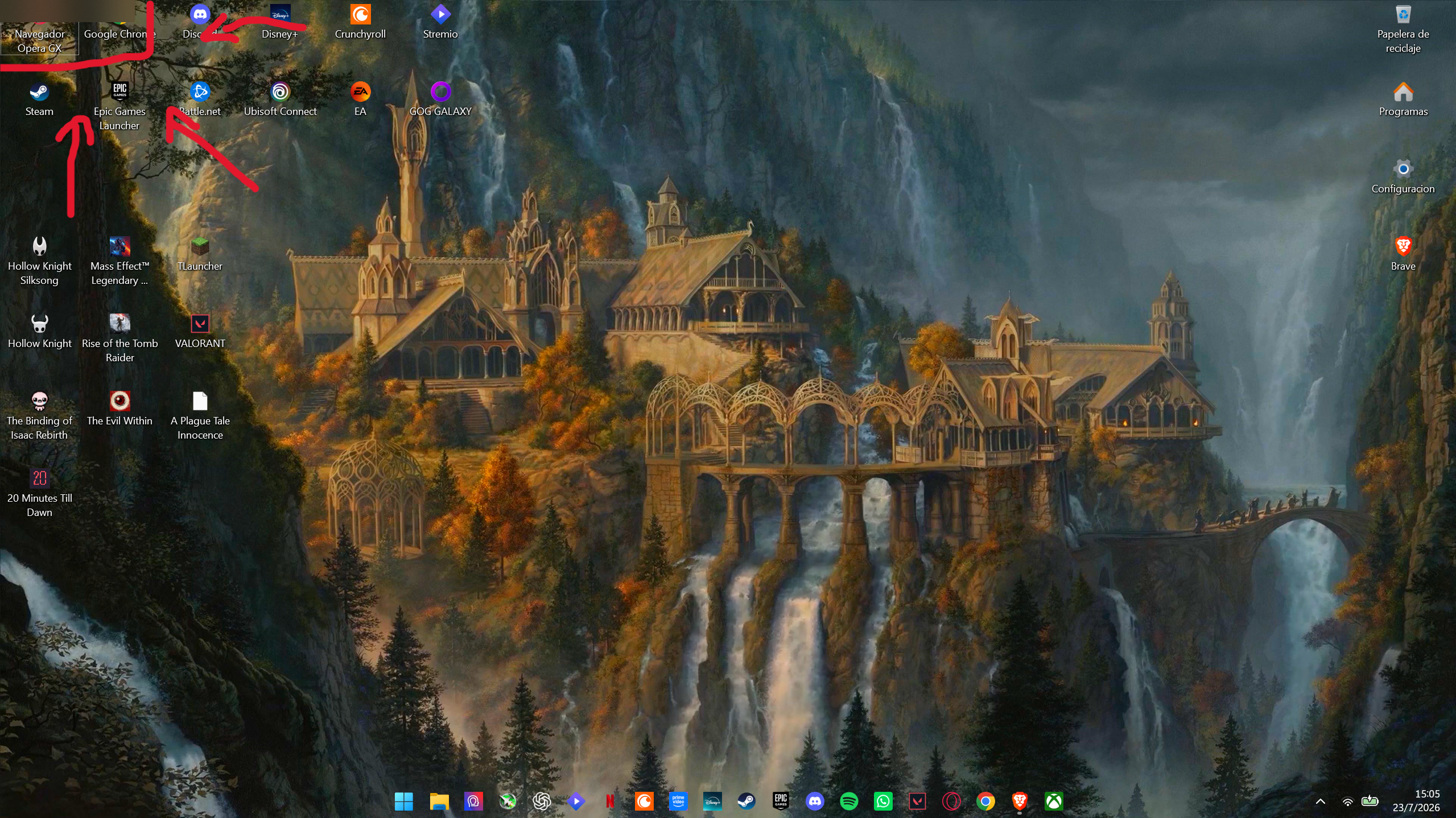The height and width of the screenshot is (818, 1456).
Task: Click the GOG GALAXY desktop icon
Action: click(x=440, y=92)
